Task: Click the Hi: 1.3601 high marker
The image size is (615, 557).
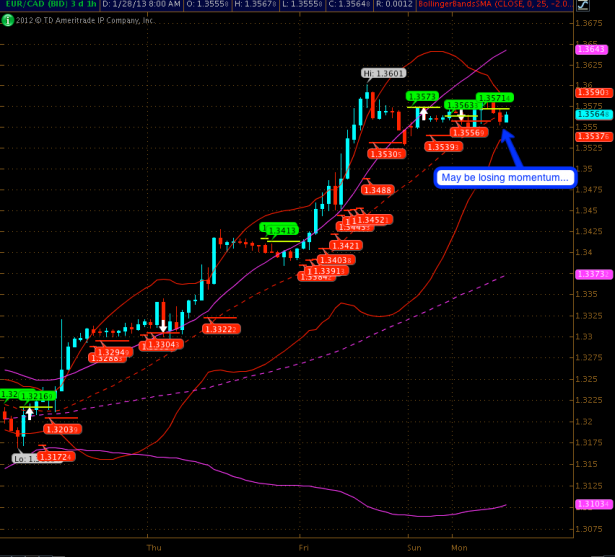Action: 384,73
